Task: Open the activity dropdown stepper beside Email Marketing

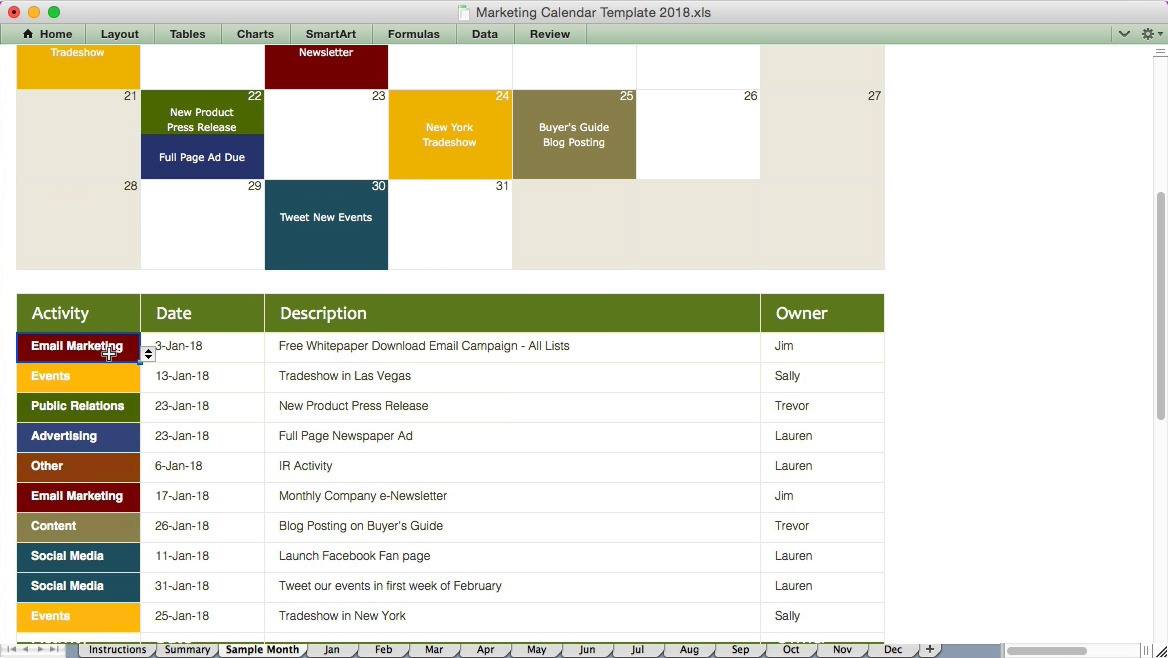Action: click(148, 354)
